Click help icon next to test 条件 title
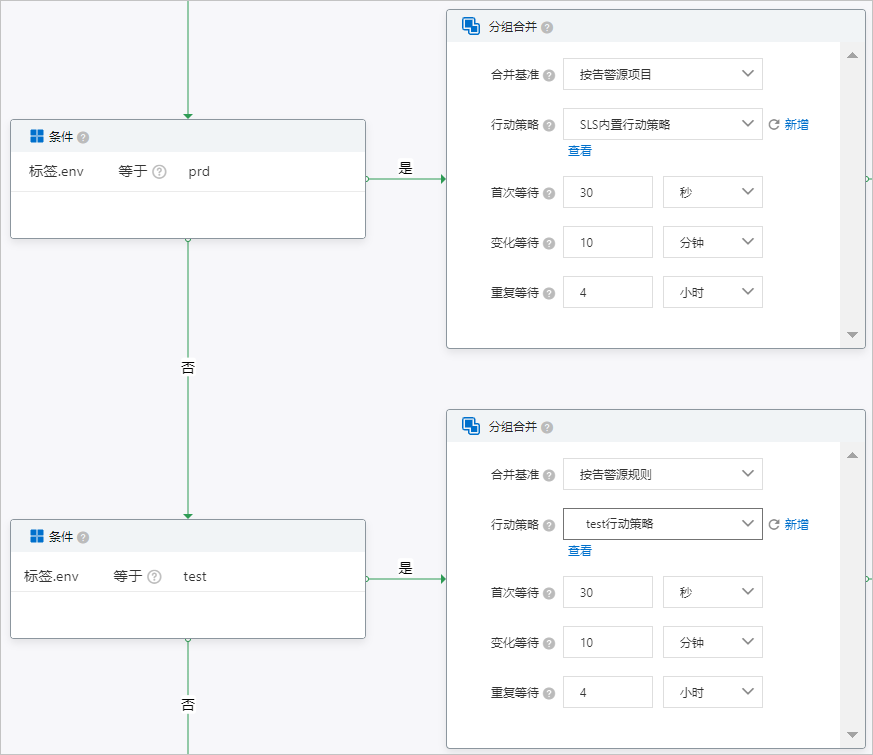Viewport: 873px width, 755px height. pyautogui.click(x=83, y=537)
